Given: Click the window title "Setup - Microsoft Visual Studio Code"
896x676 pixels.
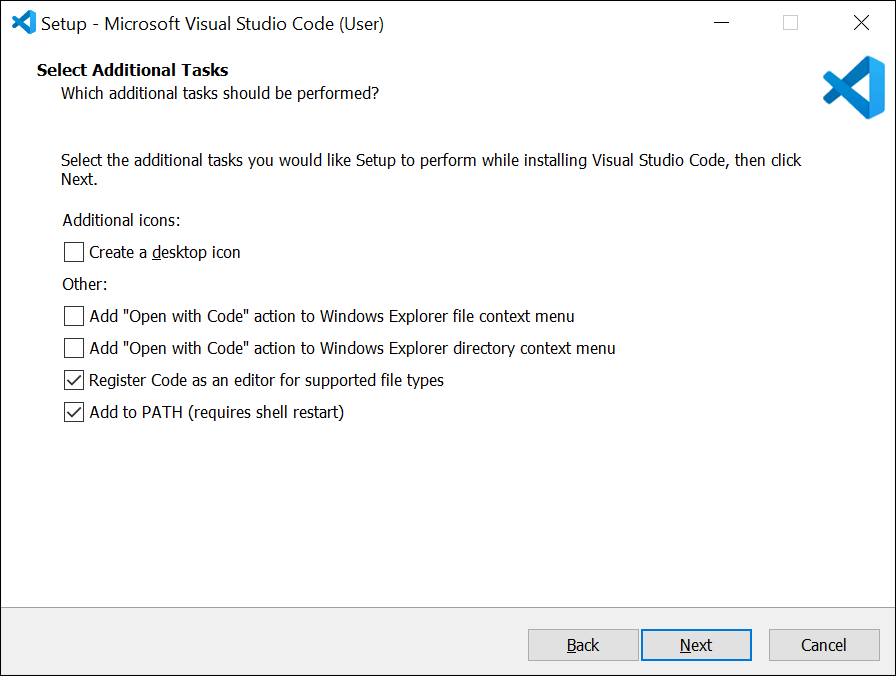Looking at the screenshot, I should 210,22.
